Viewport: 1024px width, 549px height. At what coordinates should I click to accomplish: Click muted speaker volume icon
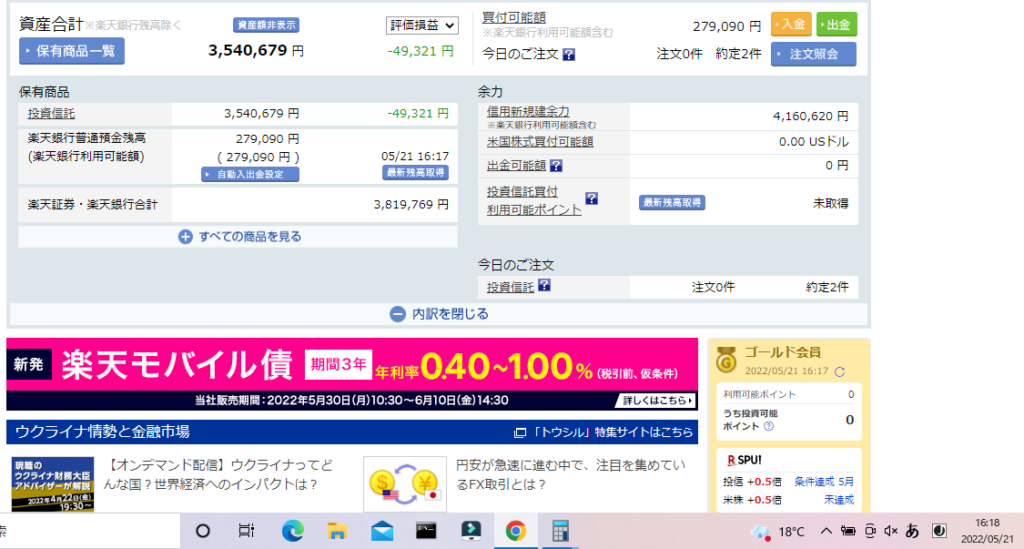[x=891, y=531]
